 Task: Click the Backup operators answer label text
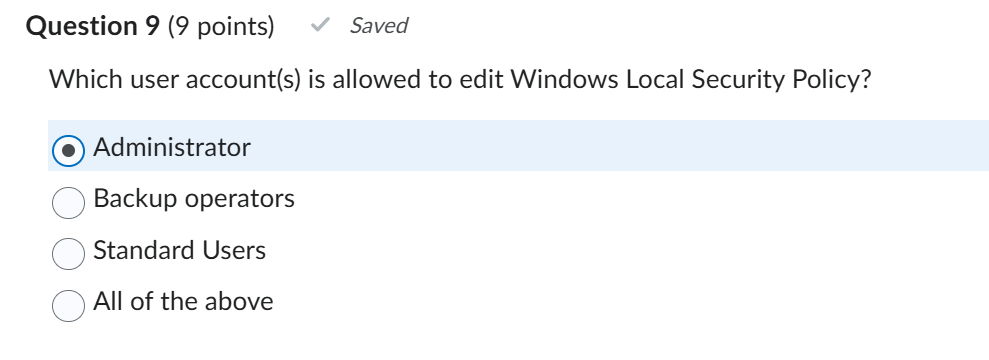(194, 199)
